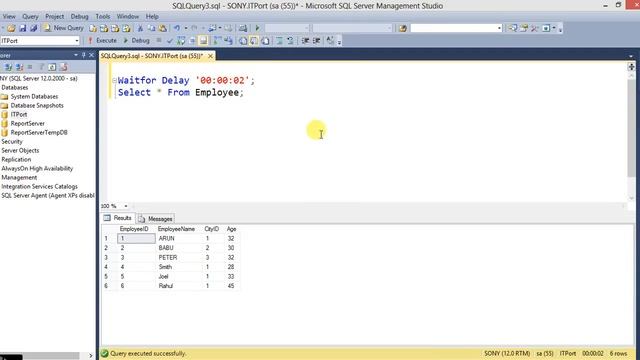Open the Help menu
640x360 pixels.
152,16
